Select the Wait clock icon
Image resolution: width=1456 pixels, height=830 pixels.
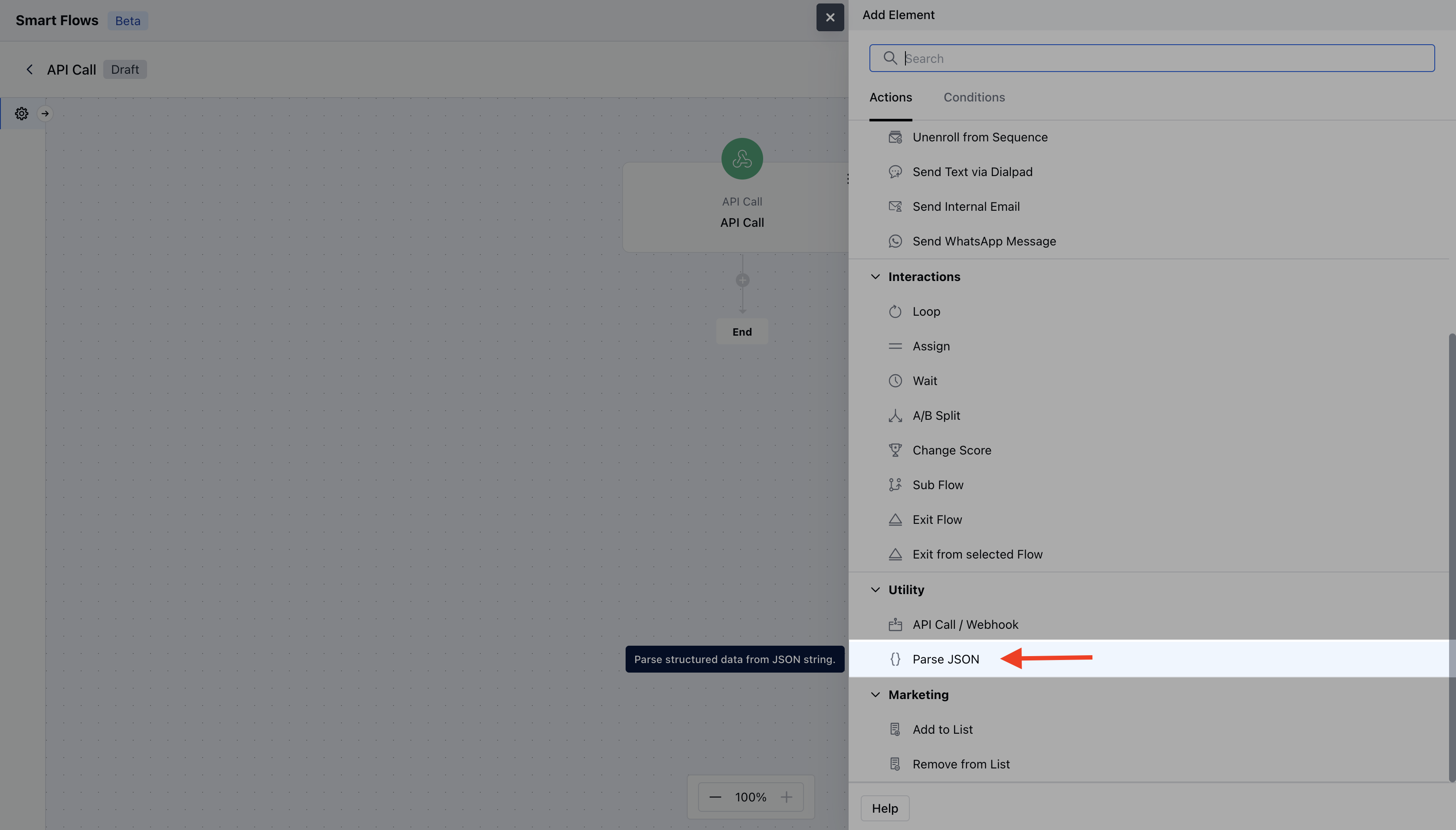[895, 381]
